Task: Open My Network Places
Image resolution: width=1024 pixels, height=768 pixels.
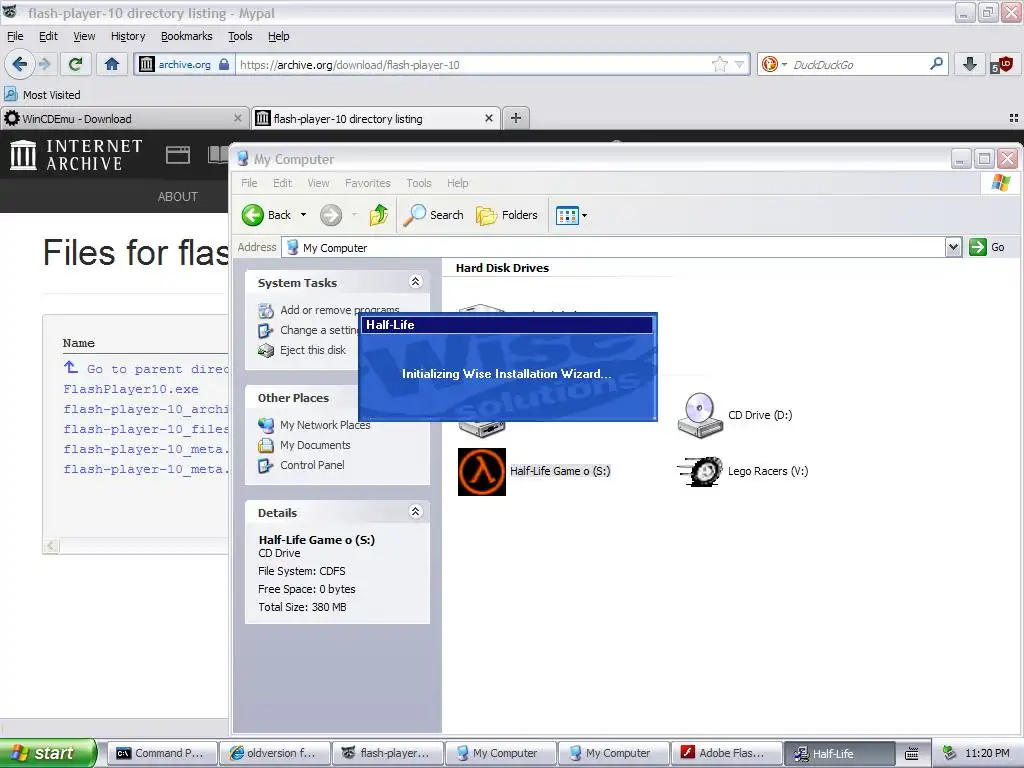Action: 325,425
